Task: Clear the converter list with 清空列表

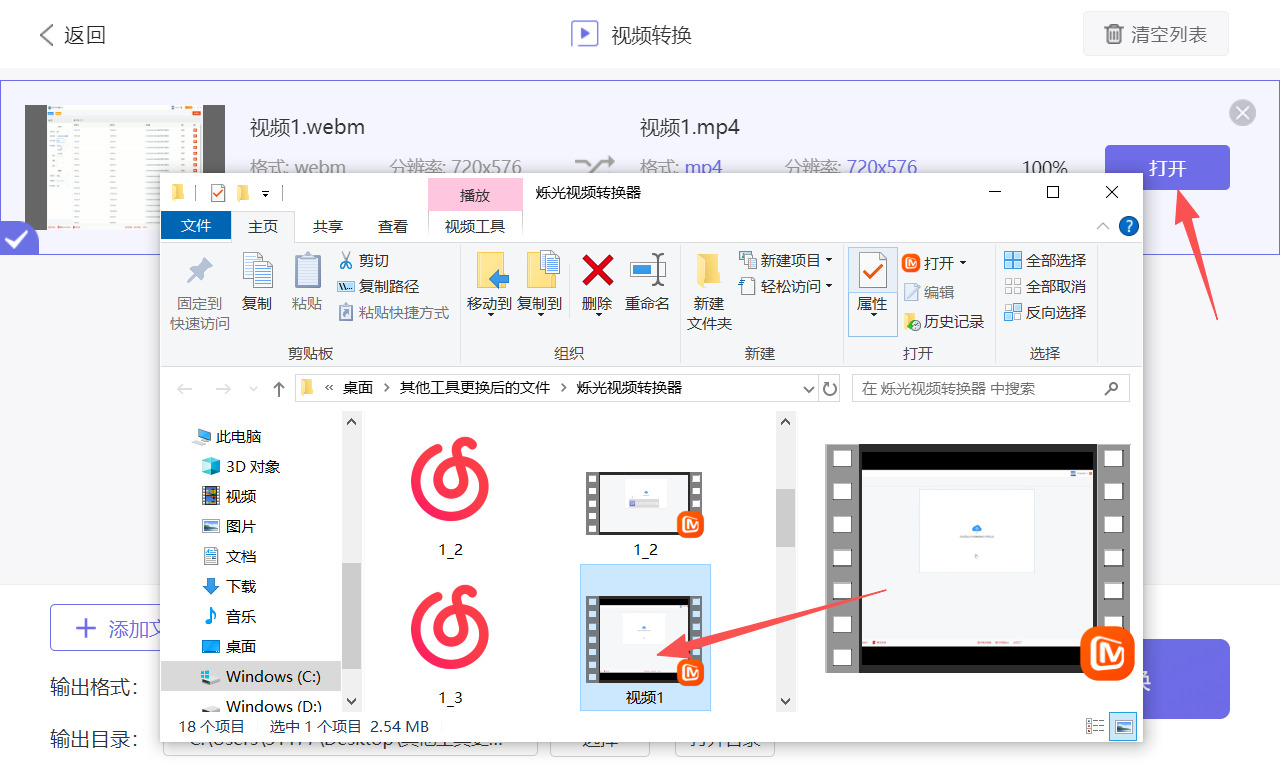Action: (1156, 35)
